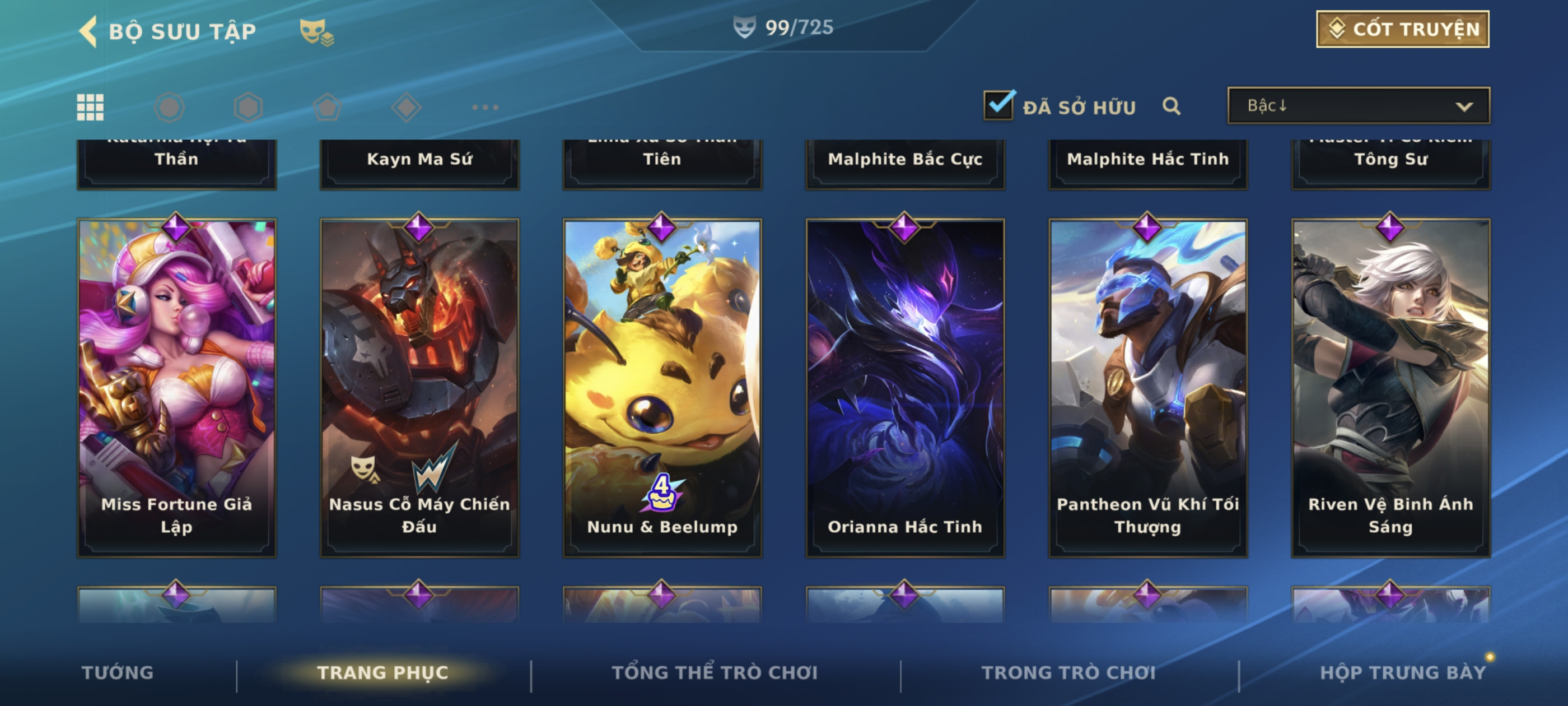Uncheck the Đã Sở Hữu checkbox
This screenshot has height=706, width=1568.
(x=999, y=105)
